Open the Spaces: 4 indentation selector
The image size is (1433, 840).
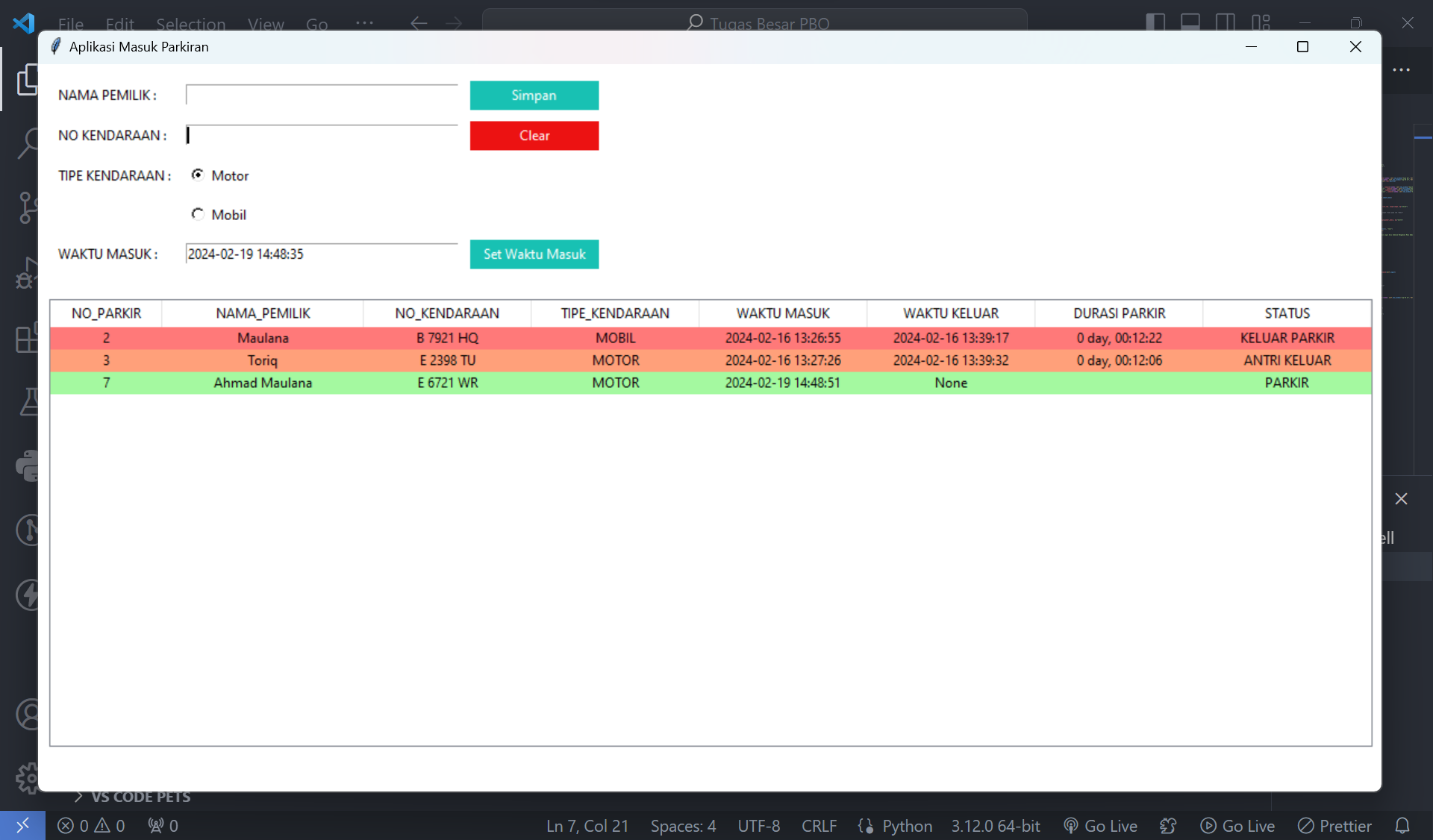click(x=682, y=826)
